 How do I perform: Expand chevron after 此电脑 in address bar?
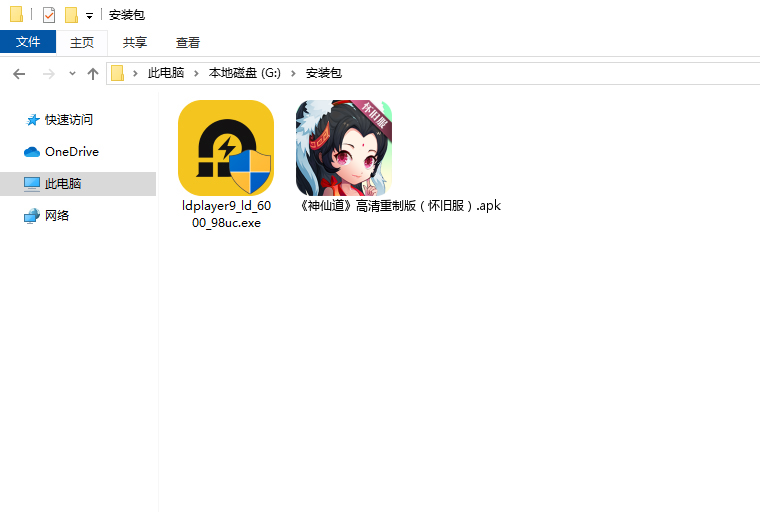click(x=196, y=73)
